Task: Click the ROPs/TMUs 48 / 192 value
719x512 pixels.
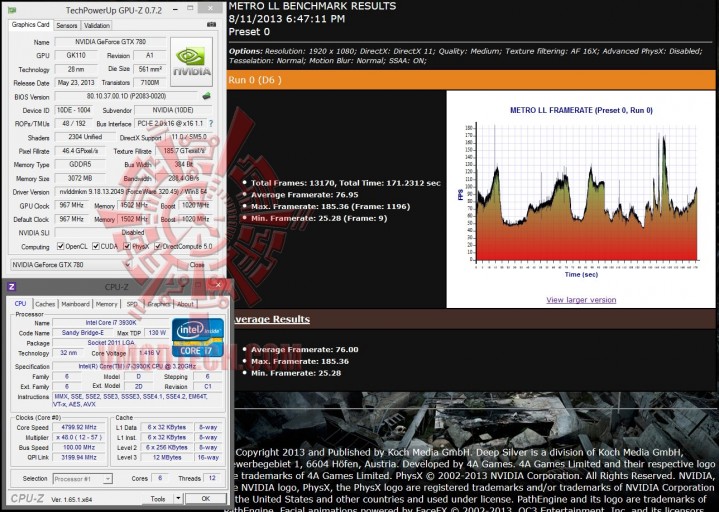Action: (72, 123)
